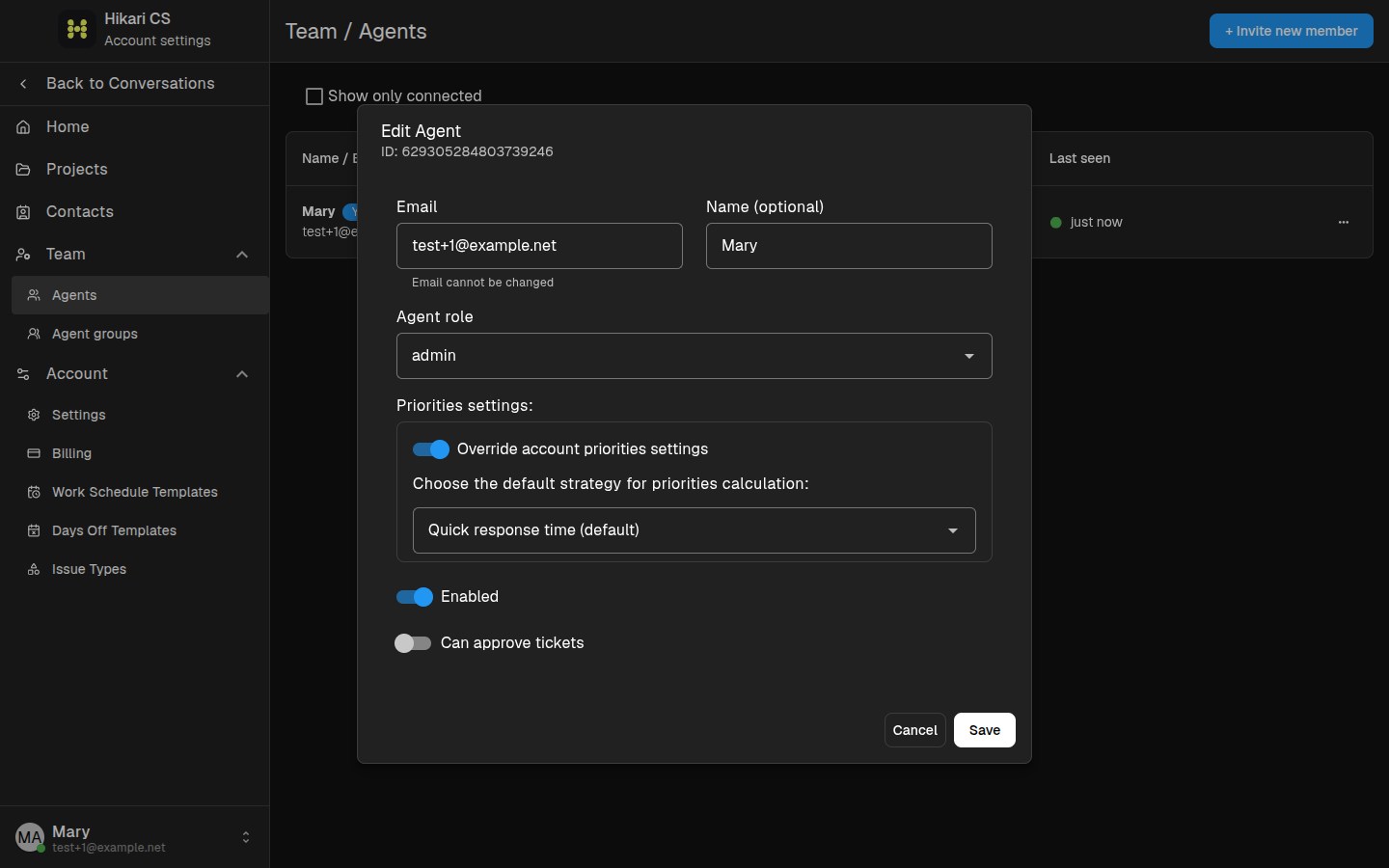
Task: Click the Settings gear icon
Action: 34,415
